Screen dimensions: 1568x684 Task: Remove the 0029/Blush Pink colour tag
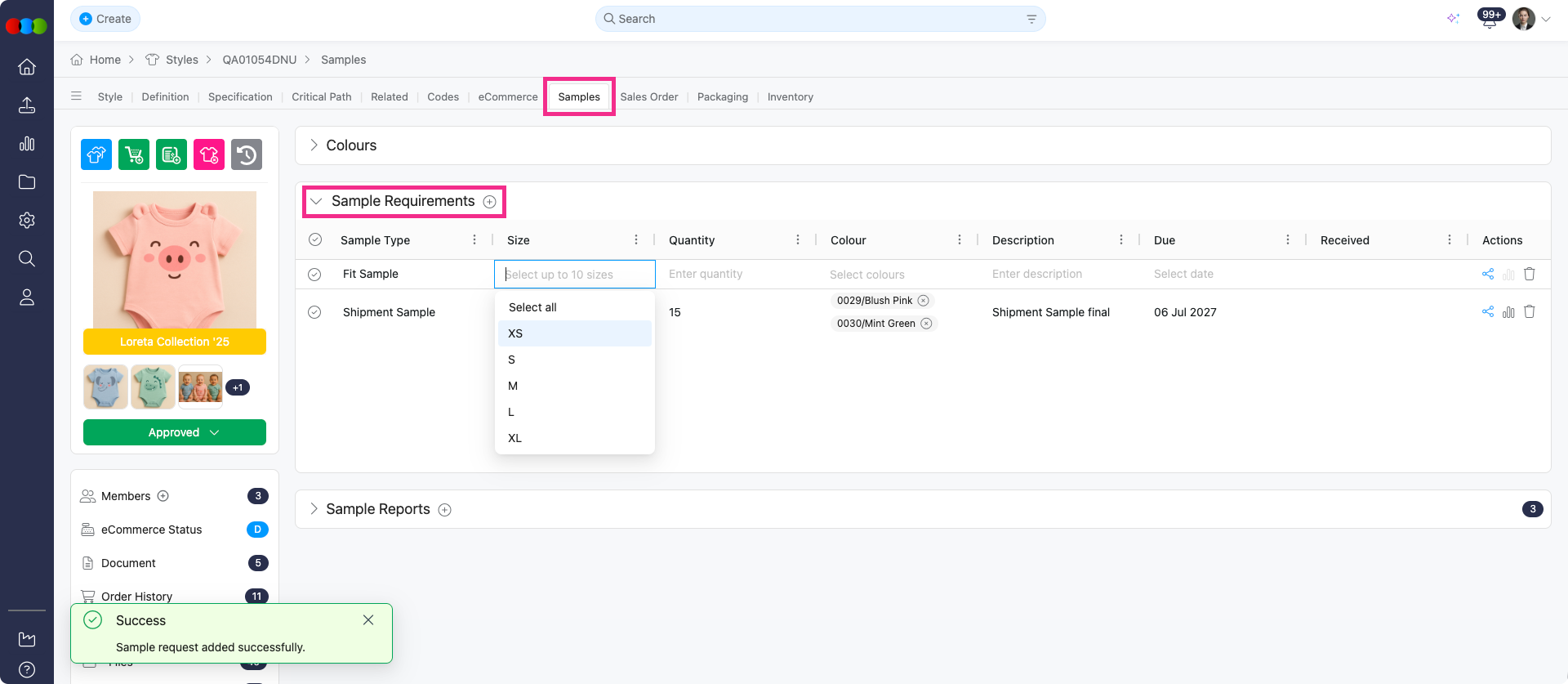click(x=923, y=301)
